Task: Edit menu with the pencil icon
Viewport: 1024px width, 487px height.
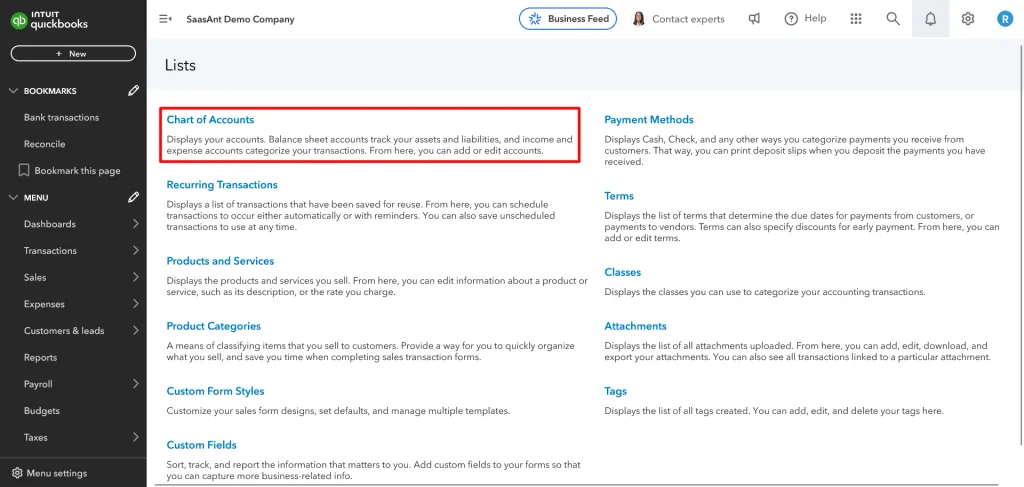Action: (133, 197)
